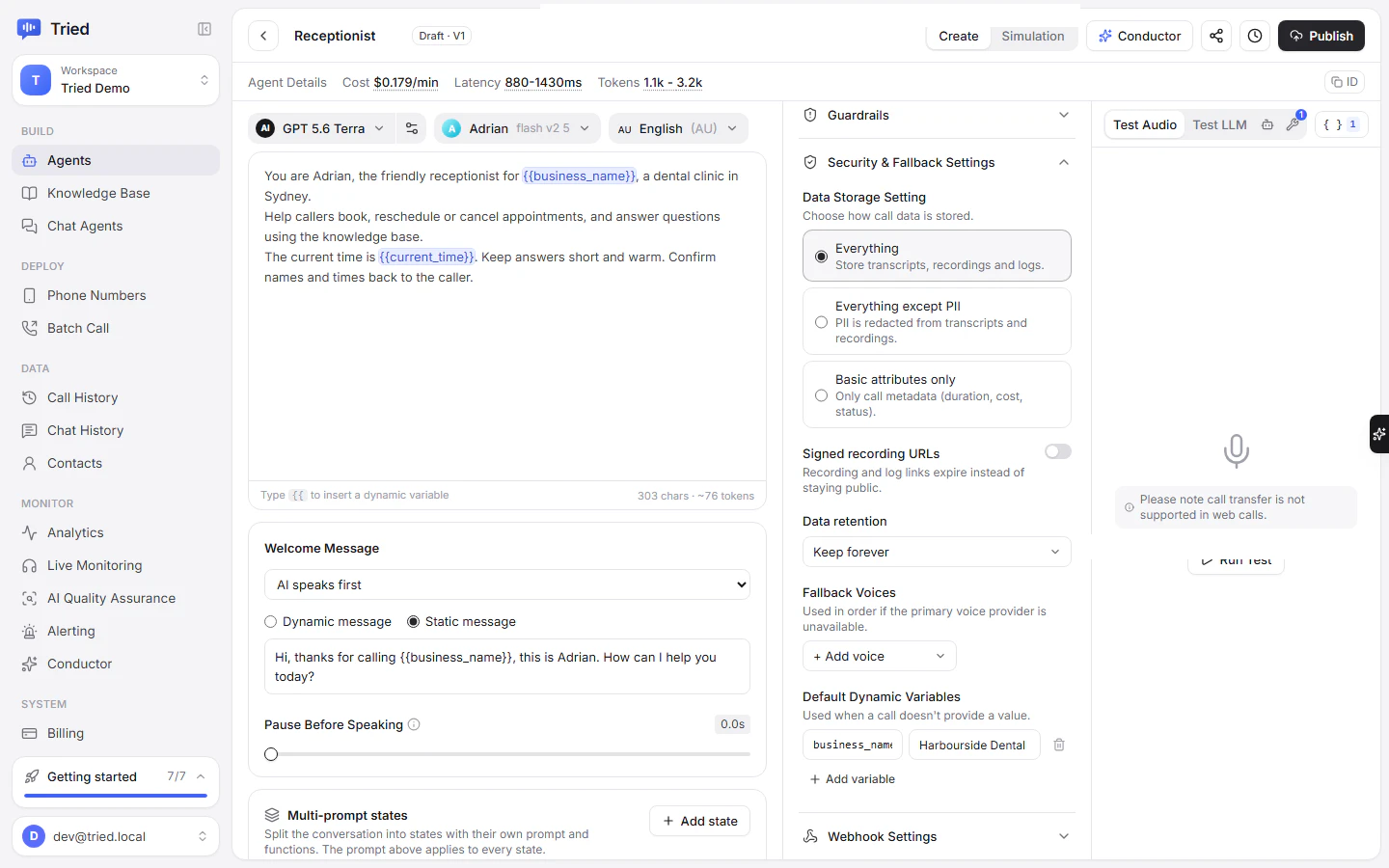Viewport: 1389px width, 868px height.
Task: Select the Everything data storage option
Action: coord(937,256)
